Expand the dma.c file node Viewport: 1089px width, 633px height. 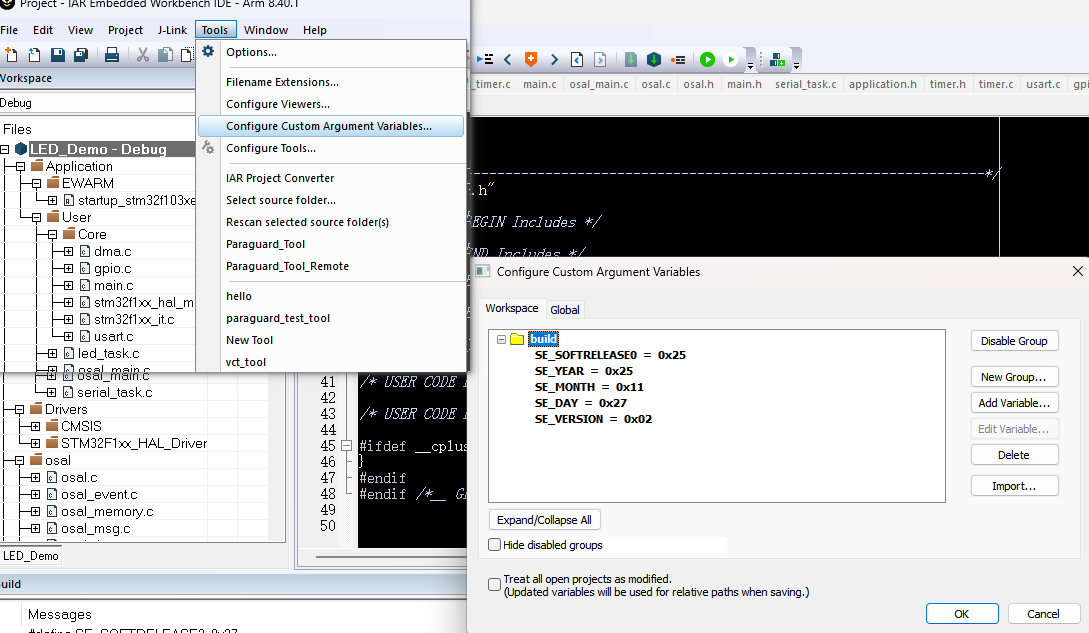point(68,252)
